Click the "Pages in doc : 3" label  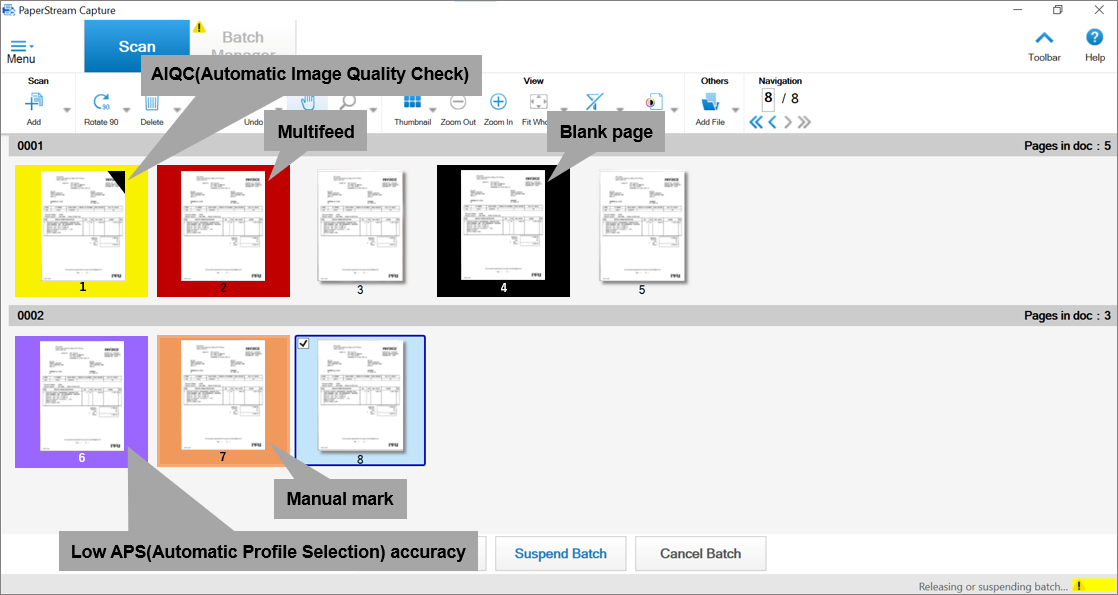1067,315
